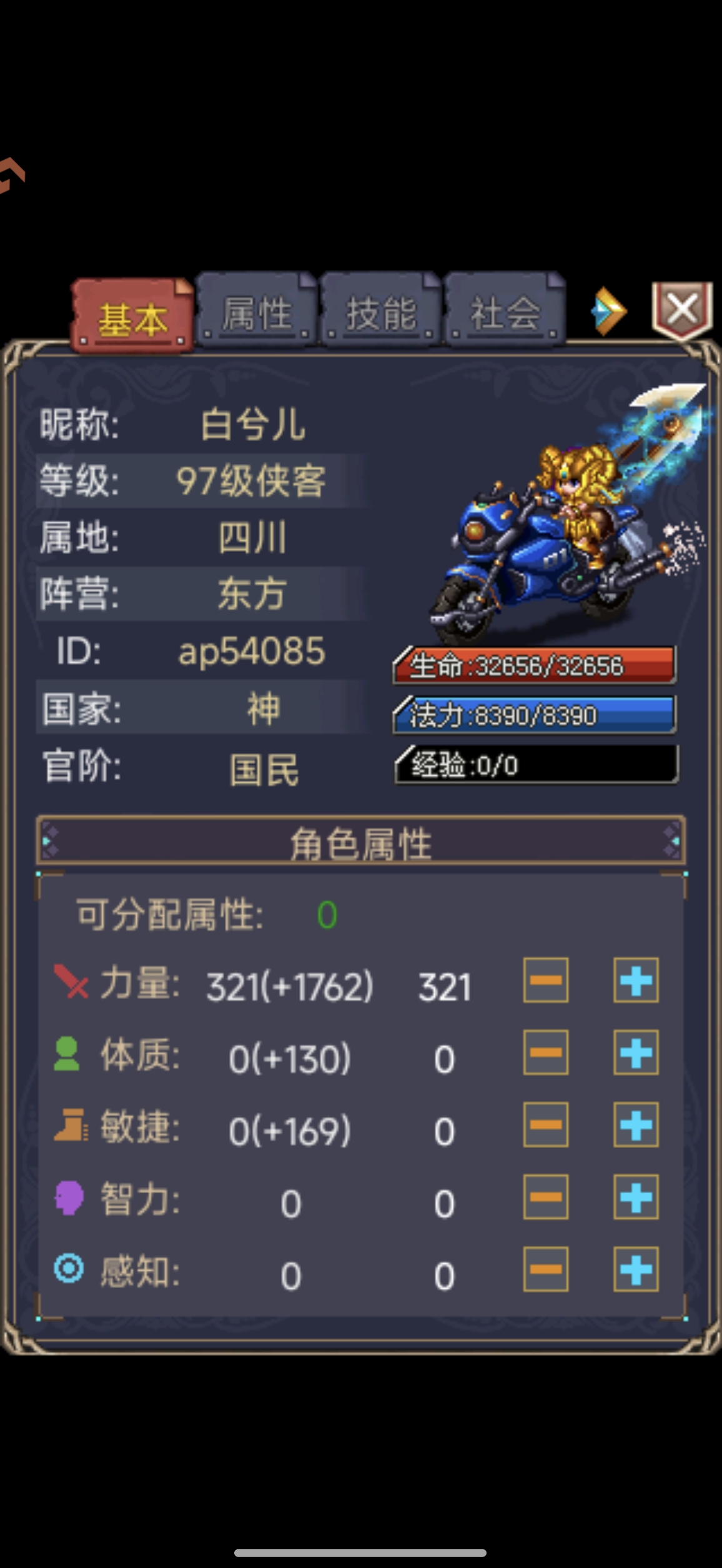Open the 技能 tab

[x=381, y=310]
